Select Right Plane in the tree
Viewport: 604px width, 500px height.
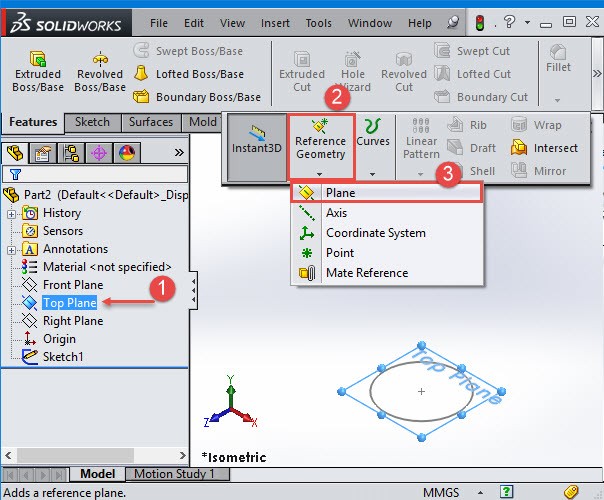coord(63,321)
